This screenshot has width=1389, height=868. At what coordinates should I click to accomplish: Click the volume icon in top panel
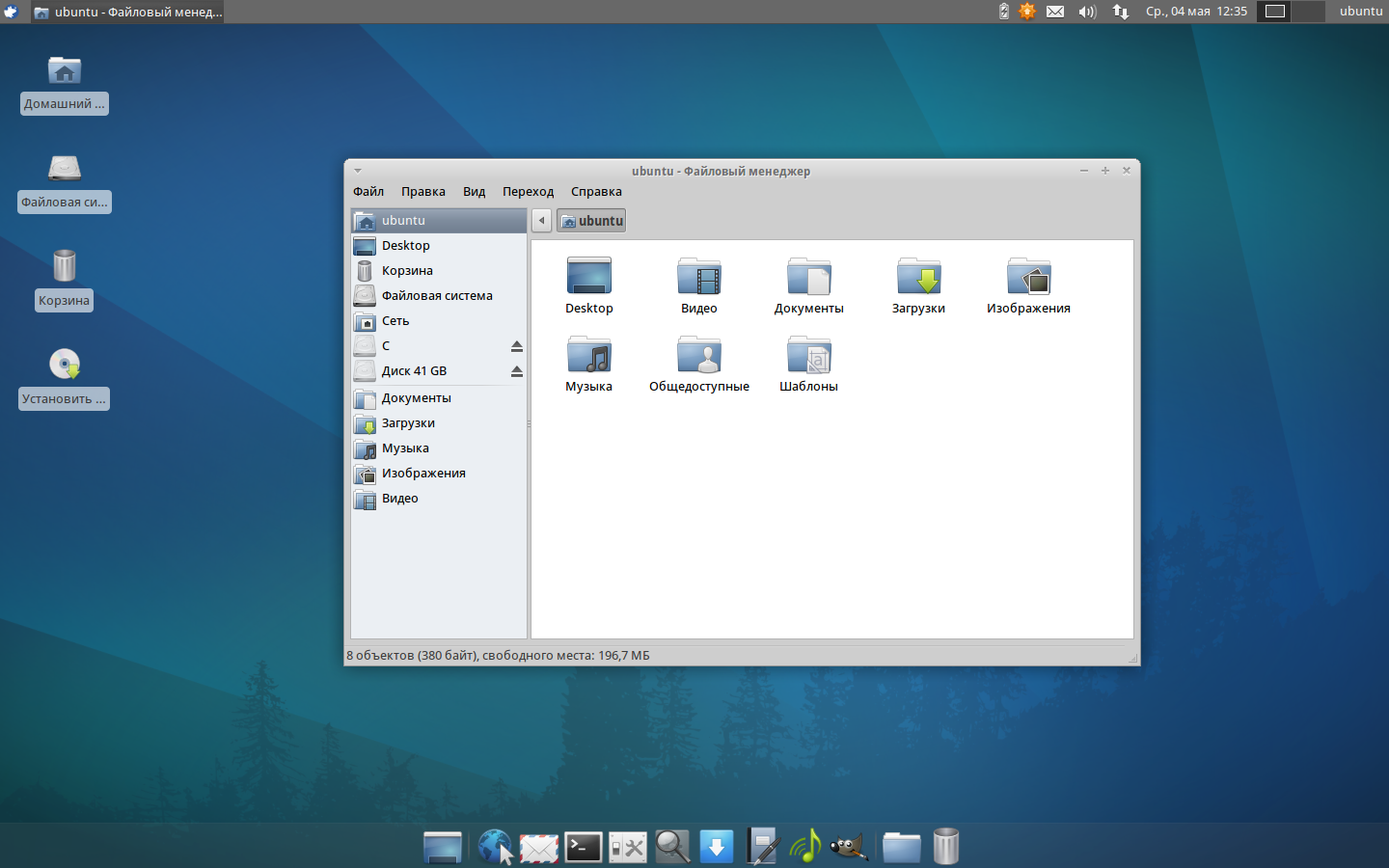tap(1087, 12)
